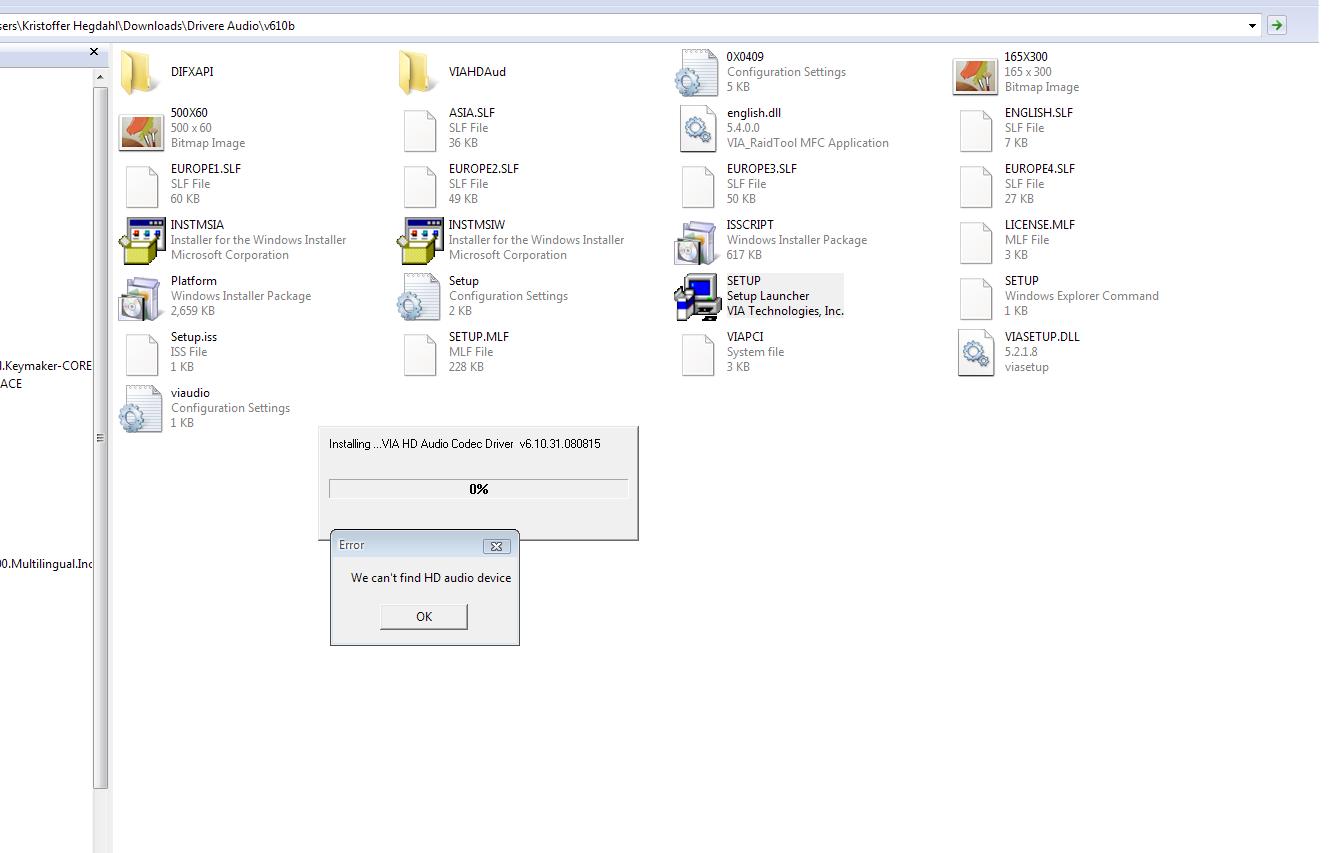Select the SETUP Setup Launcher icon

(696, 297)
